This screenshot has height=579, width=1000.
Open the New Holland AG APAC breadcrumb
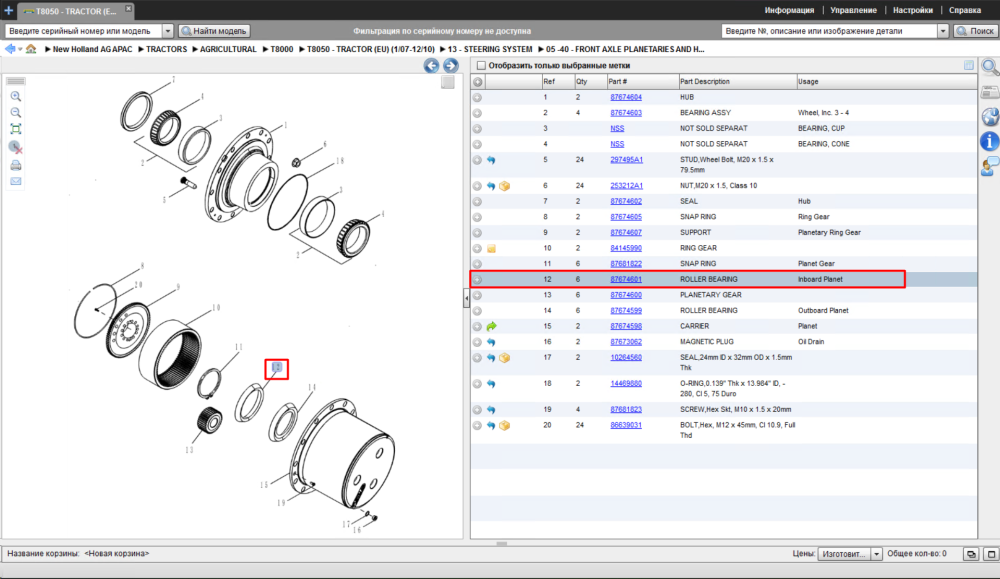click(x=92, y=49)
